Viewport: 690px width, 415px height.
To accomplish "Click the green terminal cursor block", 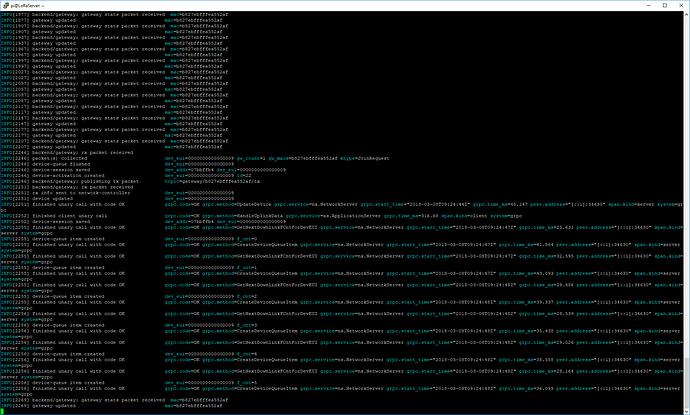I will tap(2, 411).
